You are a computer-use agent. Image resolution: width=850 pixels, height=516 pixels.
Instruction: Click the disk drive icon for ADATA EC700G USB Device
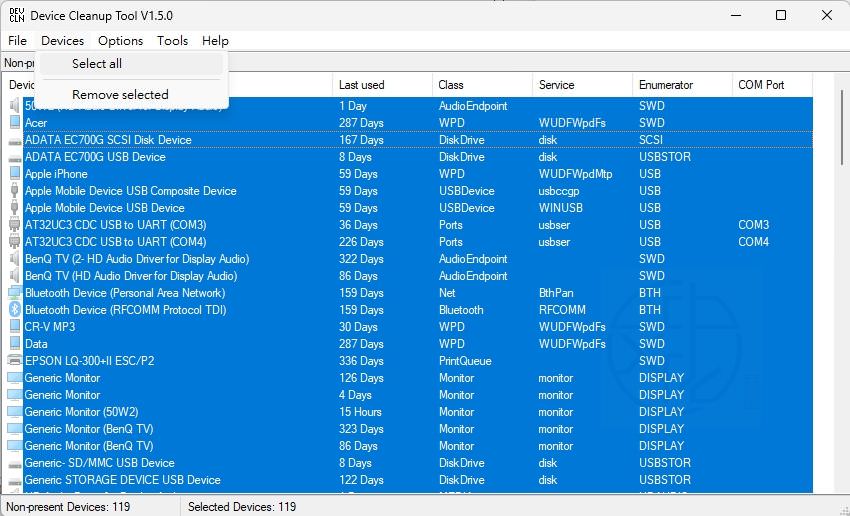coord(14,157)
